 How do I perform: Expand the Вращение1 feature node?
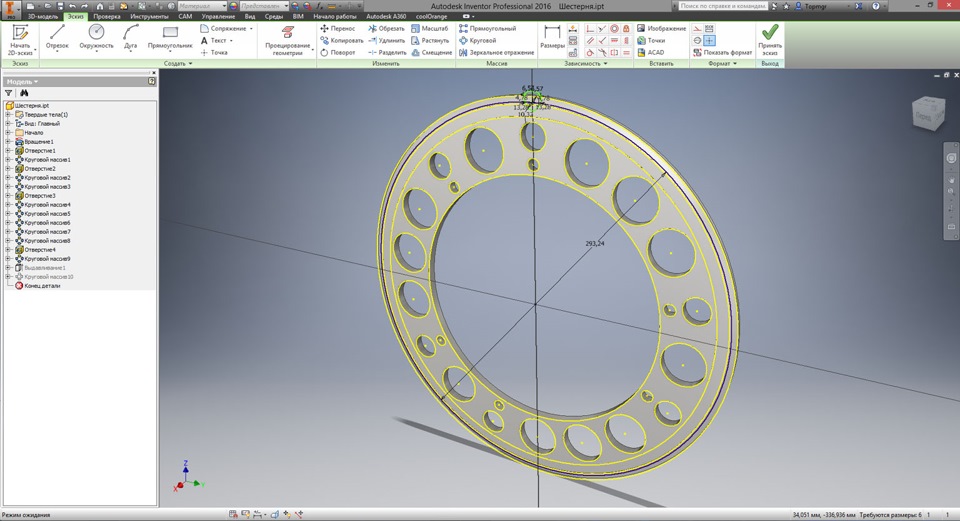point(8,142)
